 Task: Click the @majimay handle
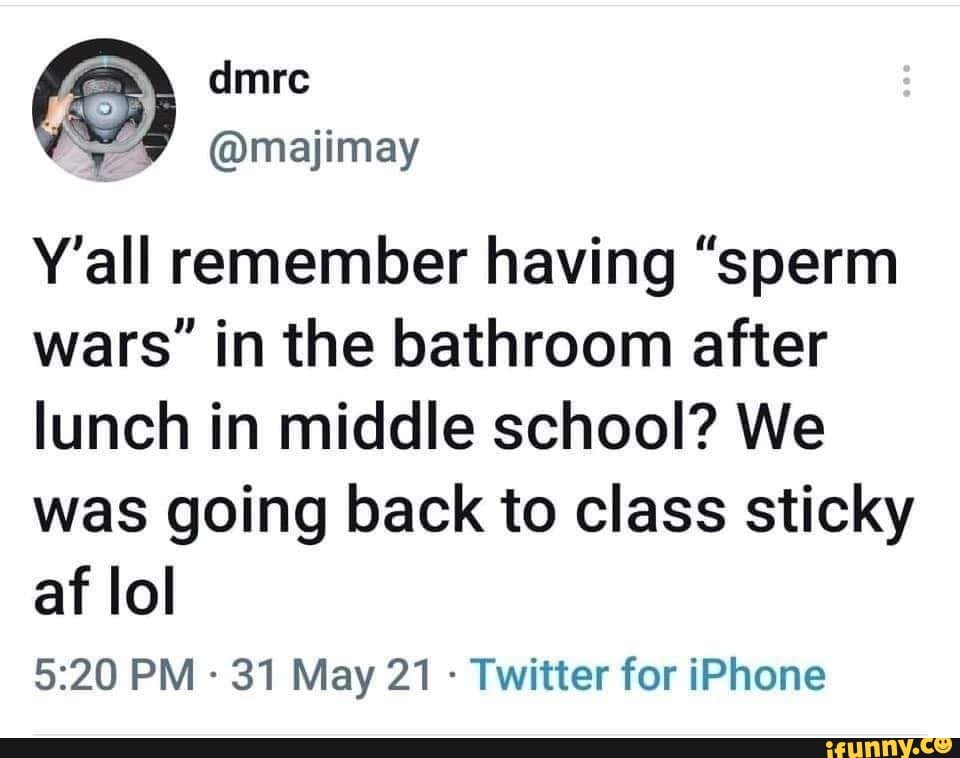pyautogui.click(x=314, y=150)
